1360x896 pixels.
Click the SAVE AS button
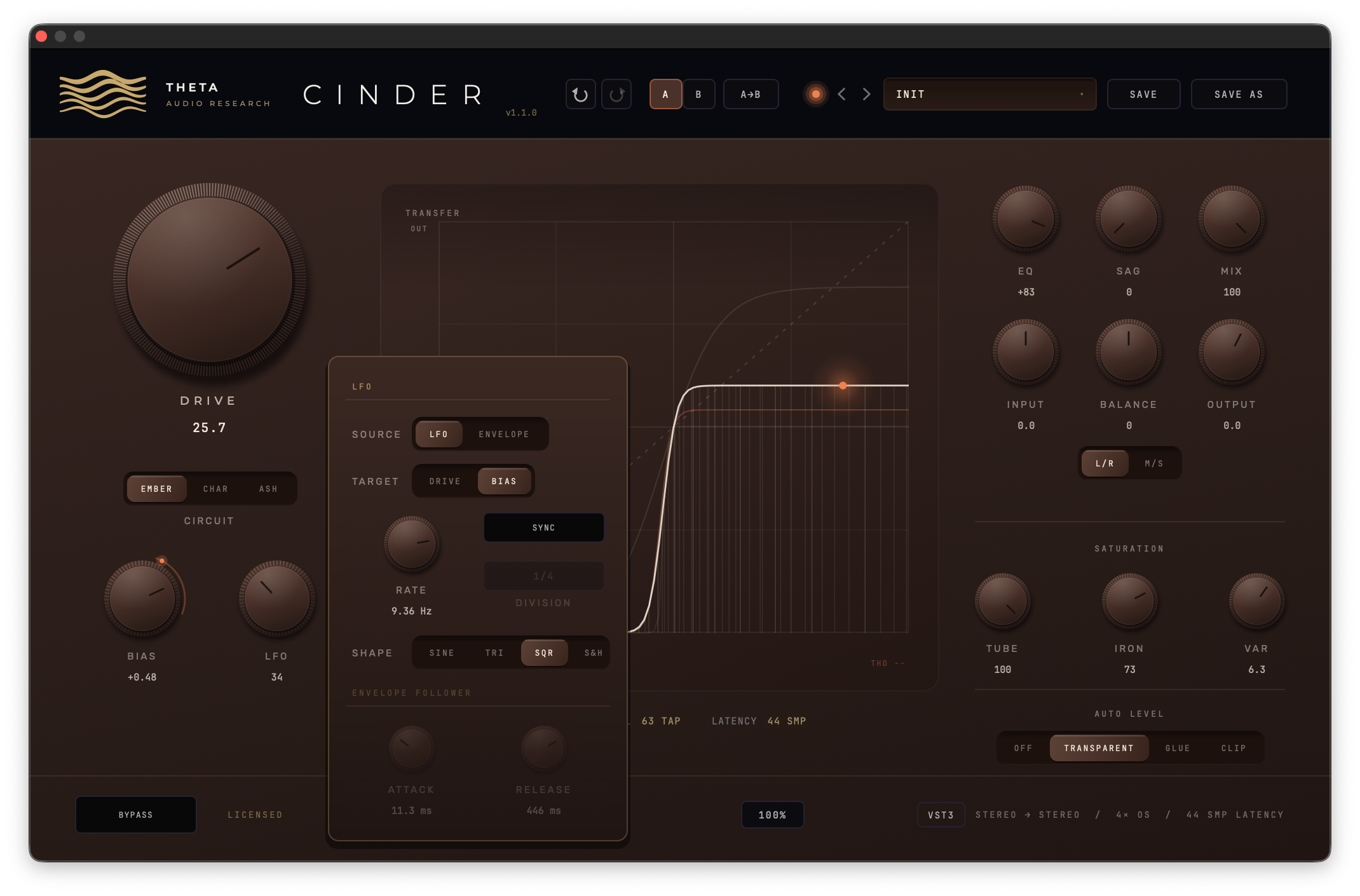pyautogui.click(x=1239, y=95)
